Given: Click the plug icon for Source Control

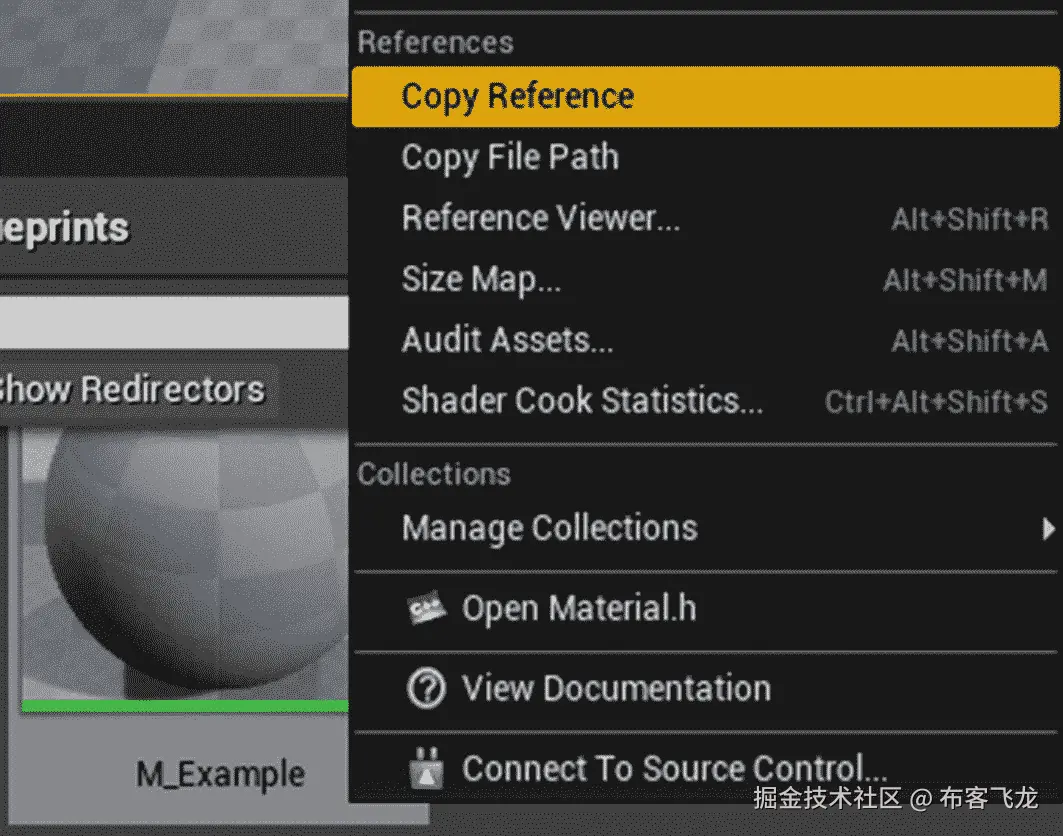Looking at the screenshot, I should pyautogui.click(x=427, y=769).
